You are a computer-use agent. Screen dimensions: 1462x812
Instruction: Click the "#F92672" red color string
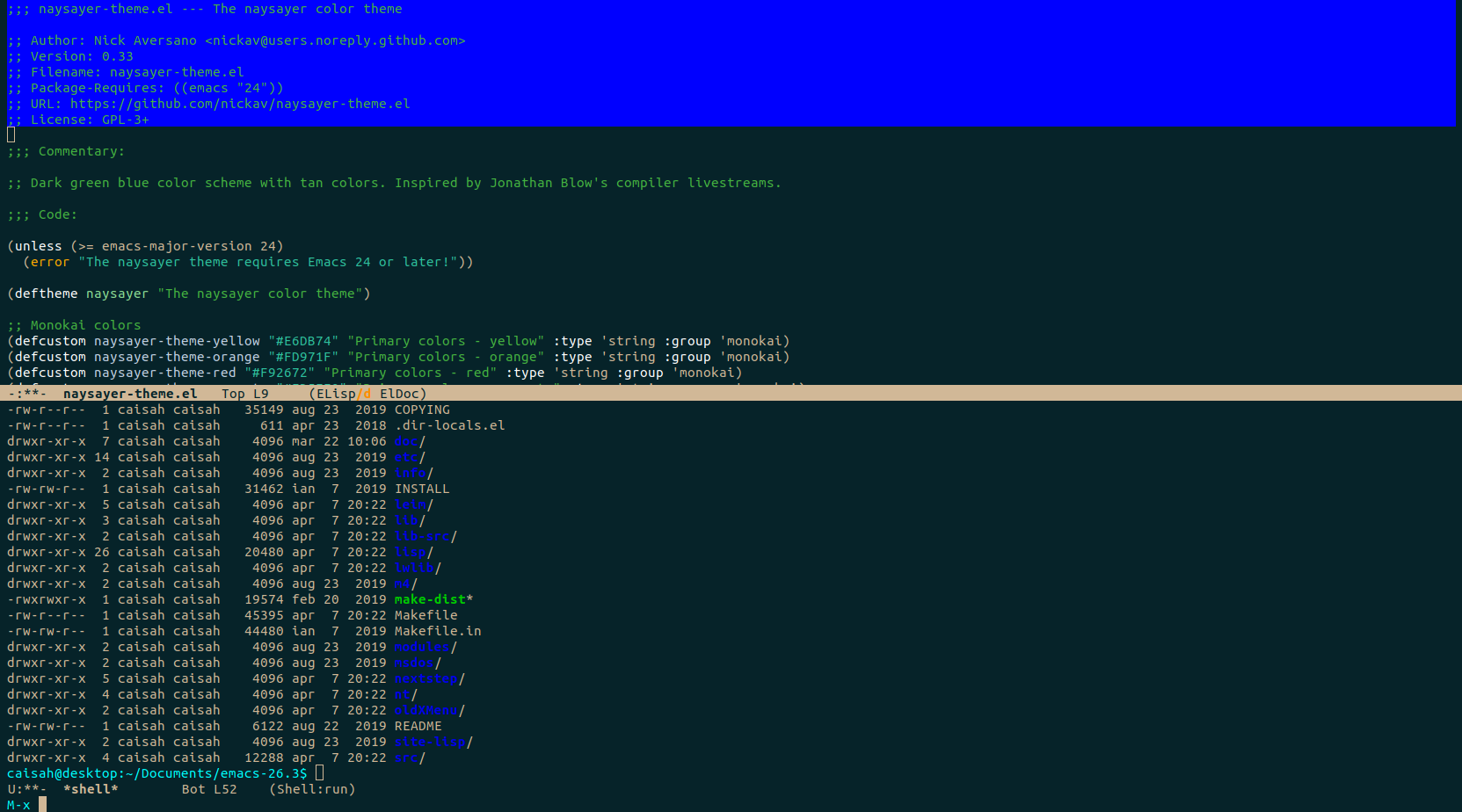[280, 373]
